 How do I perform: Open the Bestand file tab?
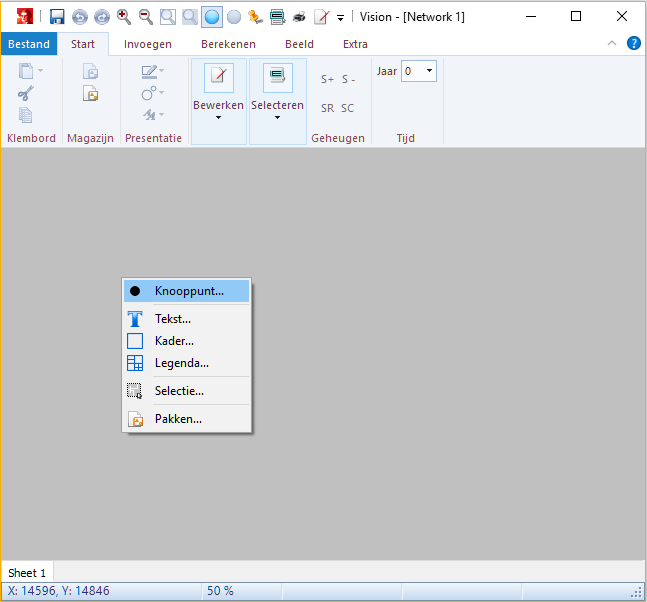[28, 44]
